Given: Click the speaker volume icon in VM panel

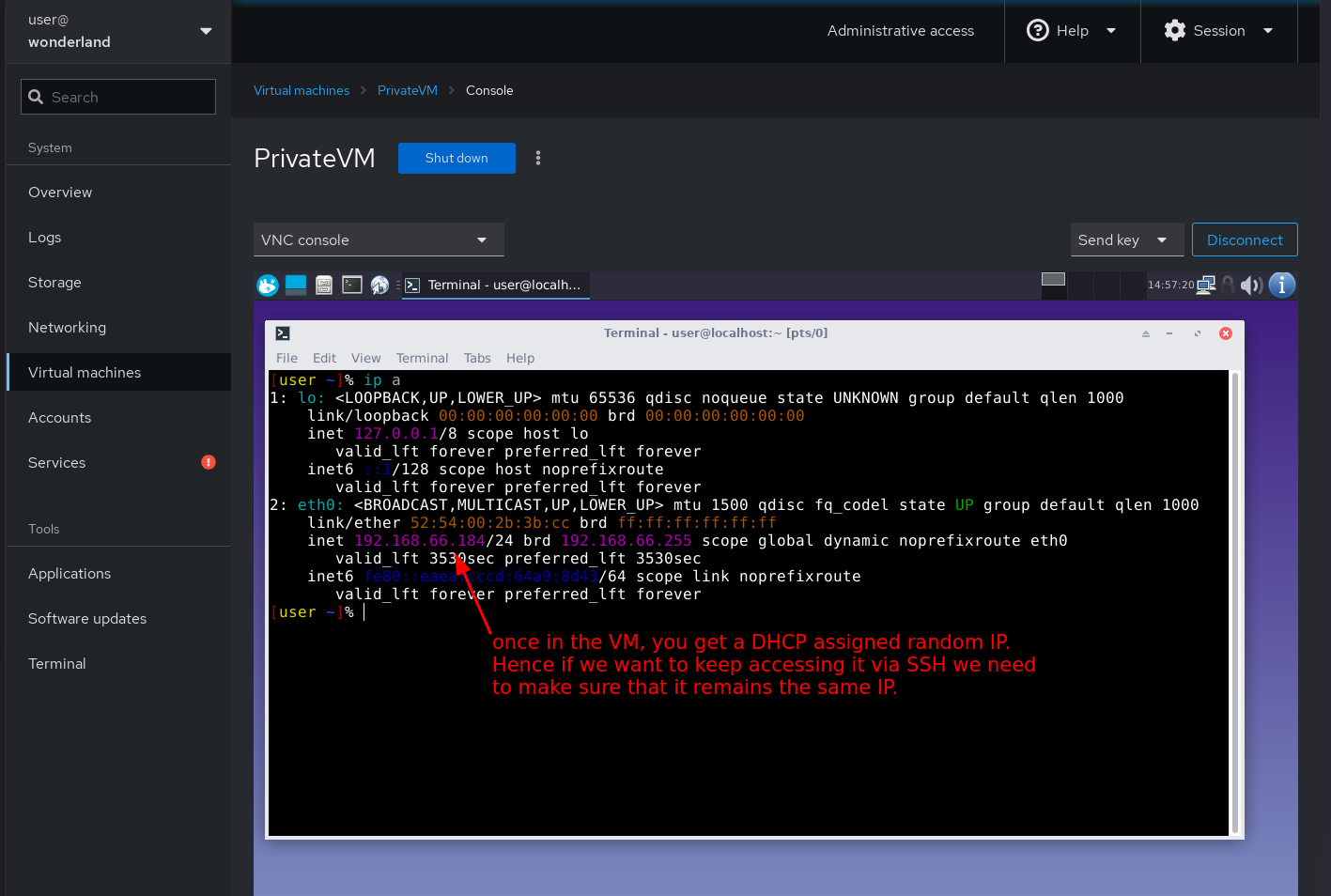Looking at the screenshot, I should coord(1250,285).
